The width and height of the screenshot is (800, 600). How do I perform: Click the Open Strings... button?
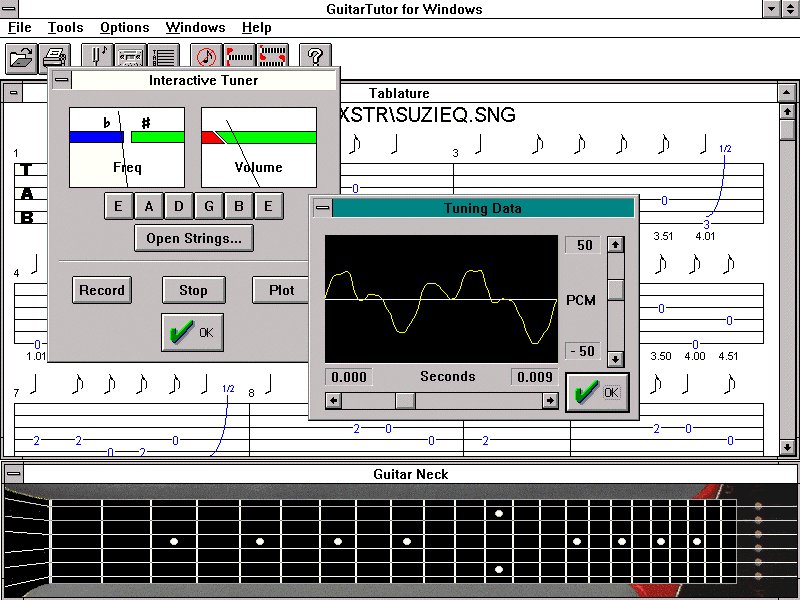click(x=194, y=238)
